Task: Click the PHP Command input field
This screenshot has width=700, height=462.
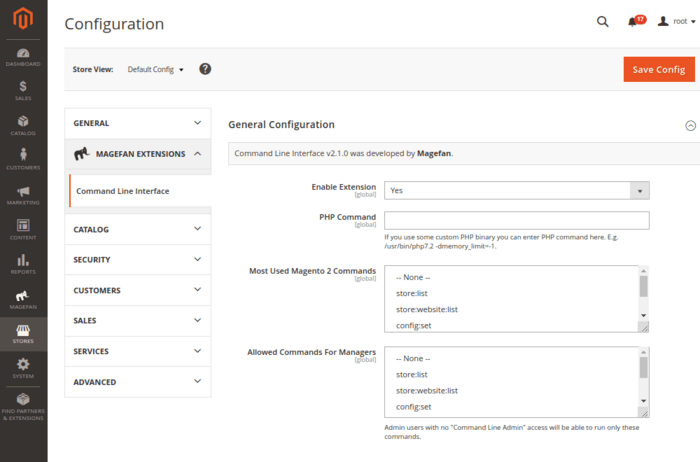Action: (517, 221)
